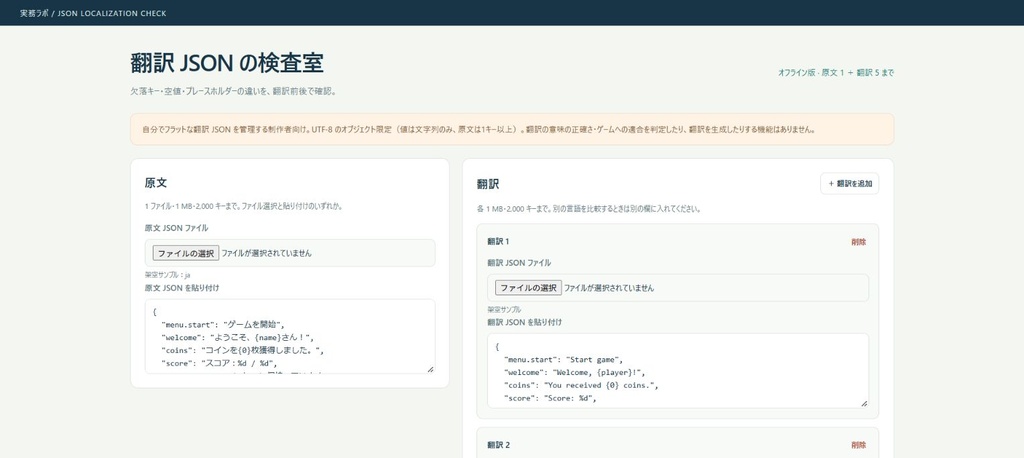Click the "Score: %d" line in 翻訳 1
The width and height of the screenshot is (1024, 458).
(551, 397)
